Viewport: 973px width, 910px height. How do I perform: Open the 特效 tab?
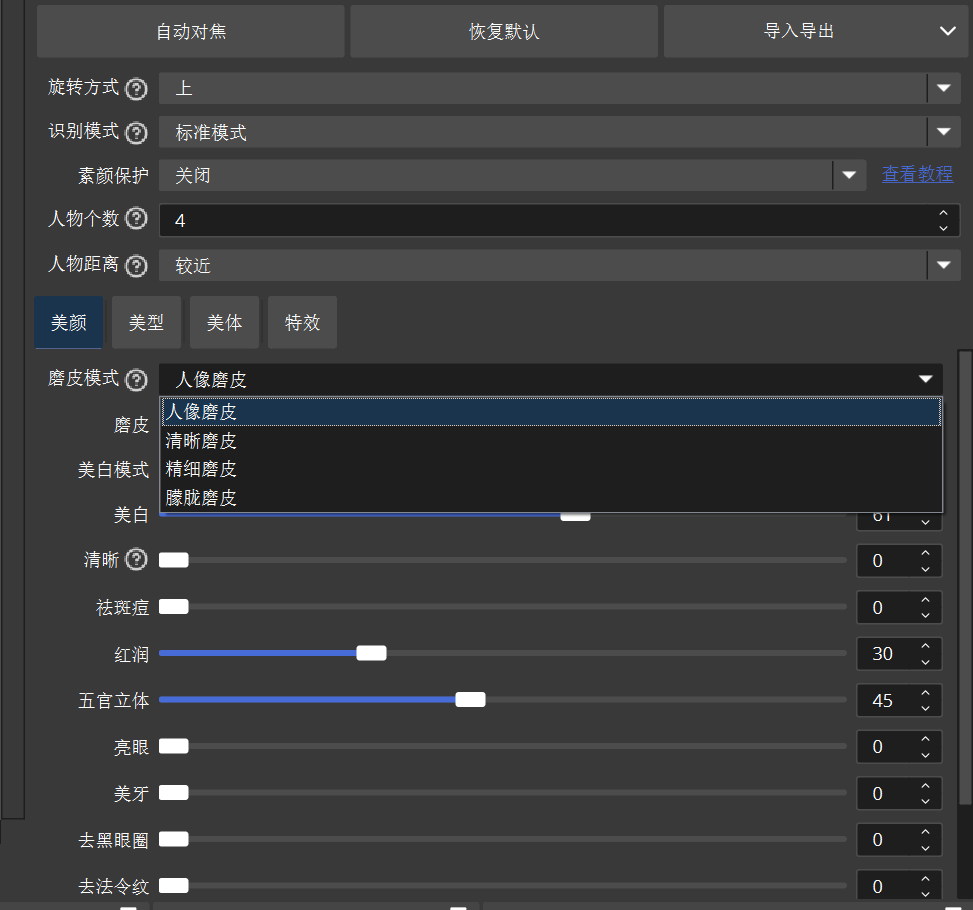[x=302, y=323]
